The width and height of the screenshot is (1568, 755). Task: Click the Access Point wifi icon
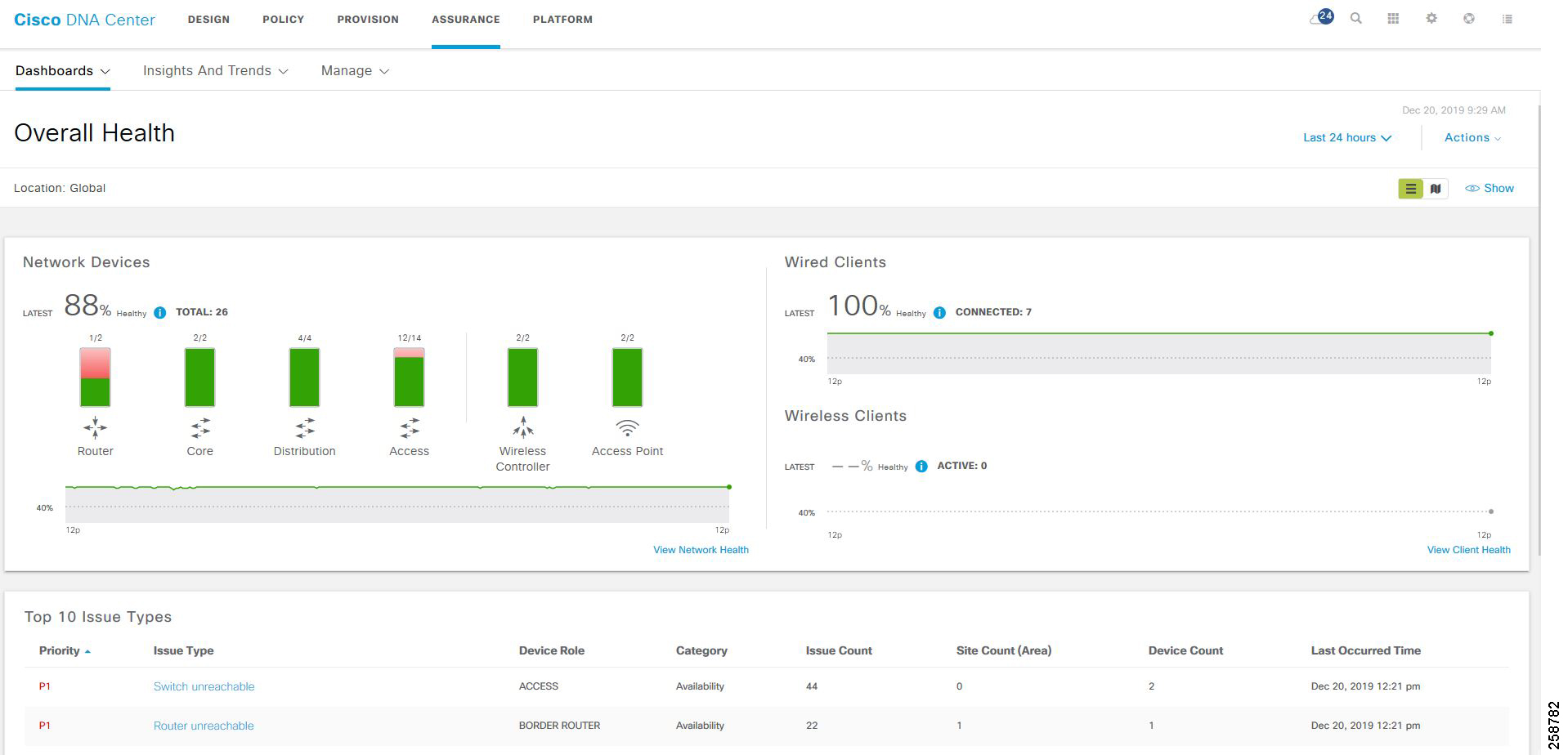tap(627, 428)
